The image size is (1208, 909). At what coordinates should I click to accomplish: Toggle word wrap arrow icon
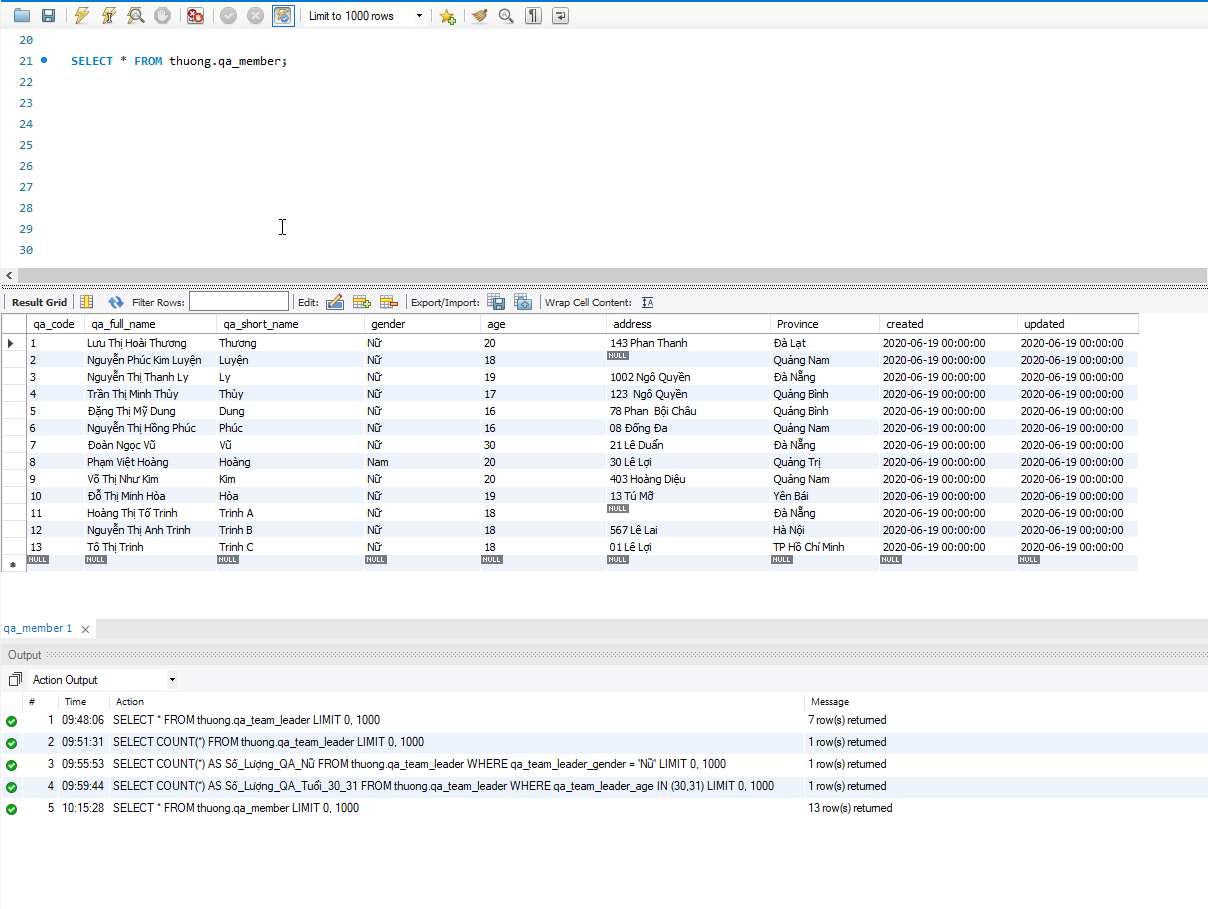click(x=561, y=16)
